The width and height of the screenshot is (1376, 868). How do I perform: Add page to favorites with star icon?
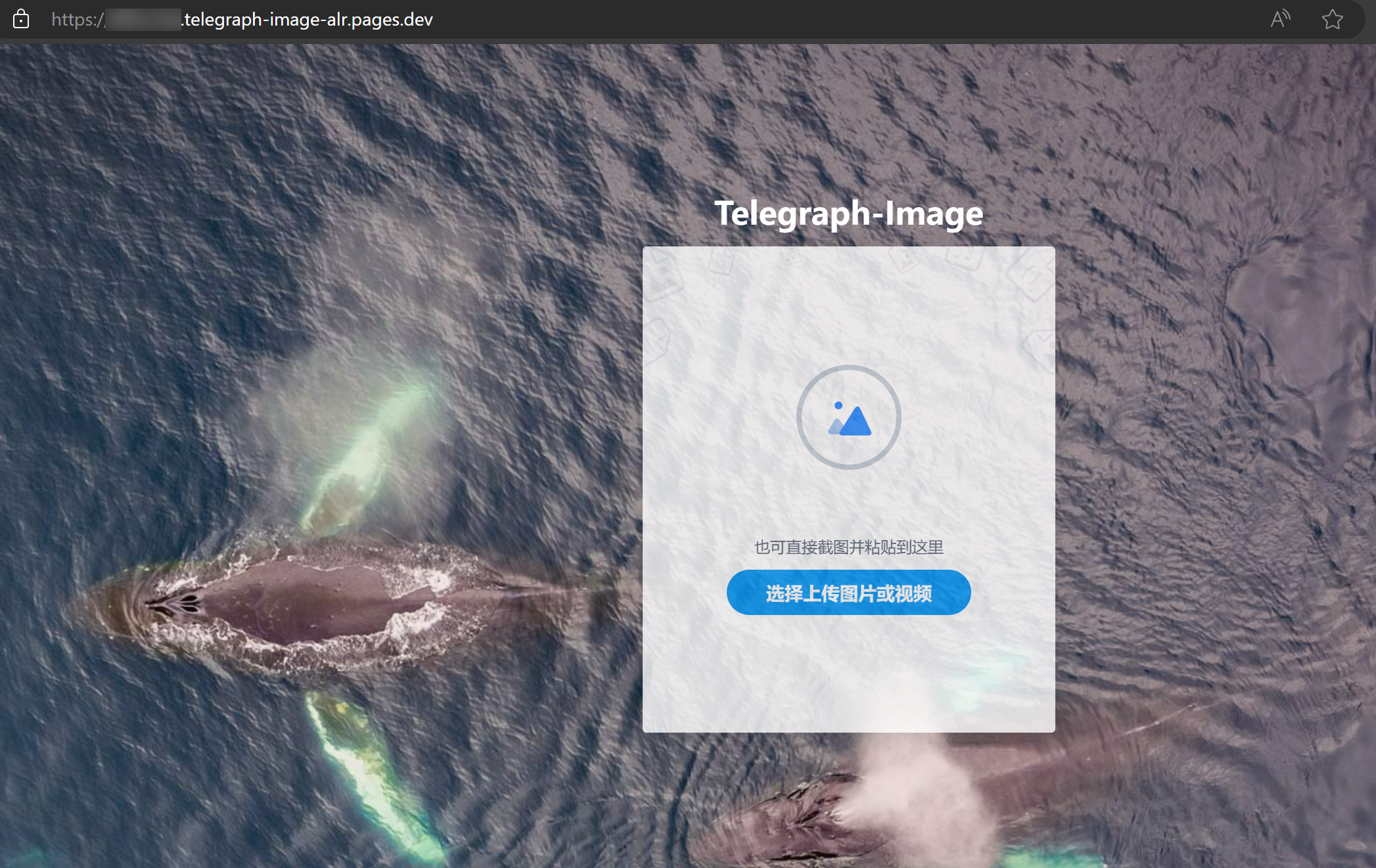coord(1332,19)
